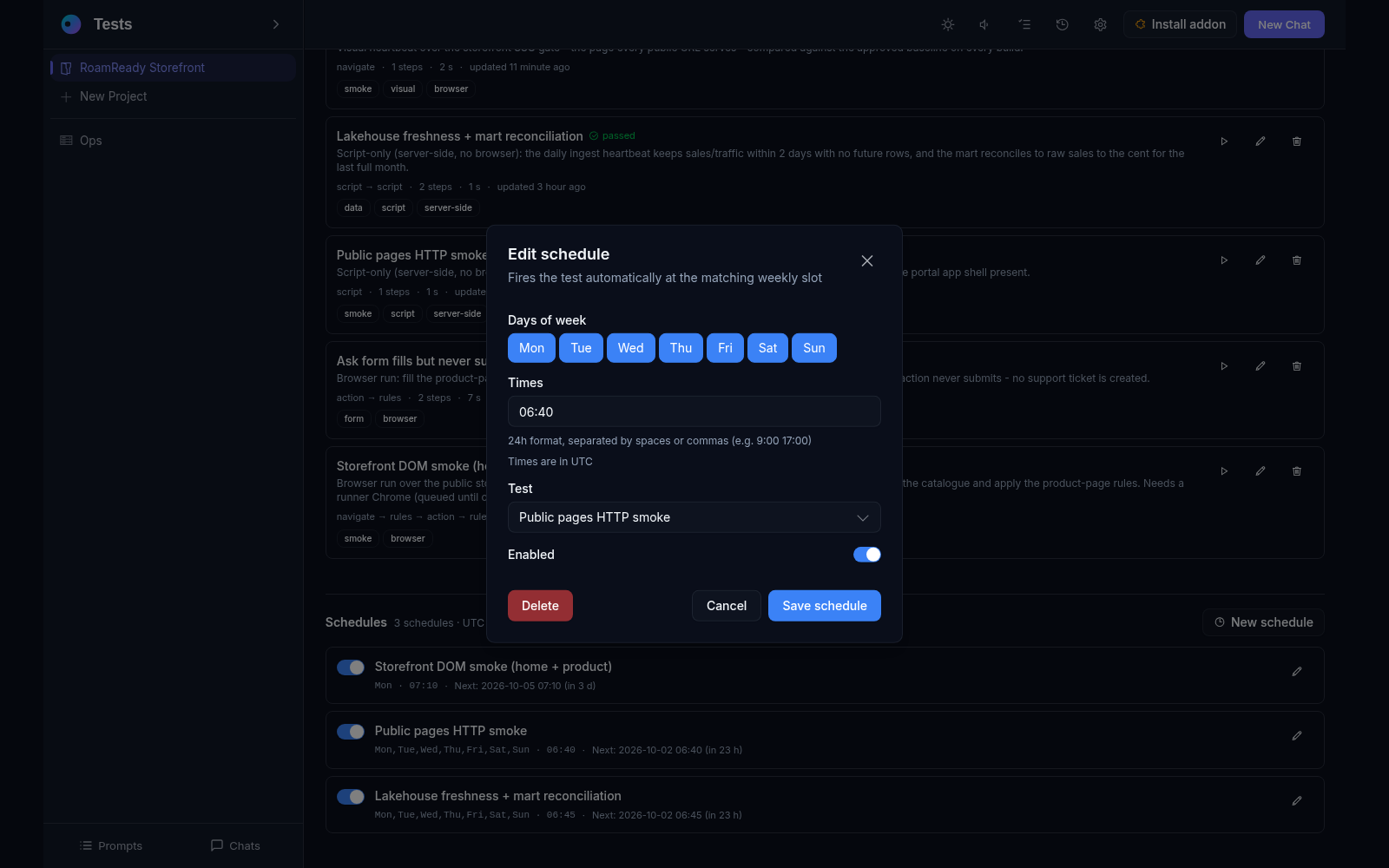Click Cancel in Edit schedule dialog
The image size is (1389, 868).
pyautogui.click(x=727, y=606)
